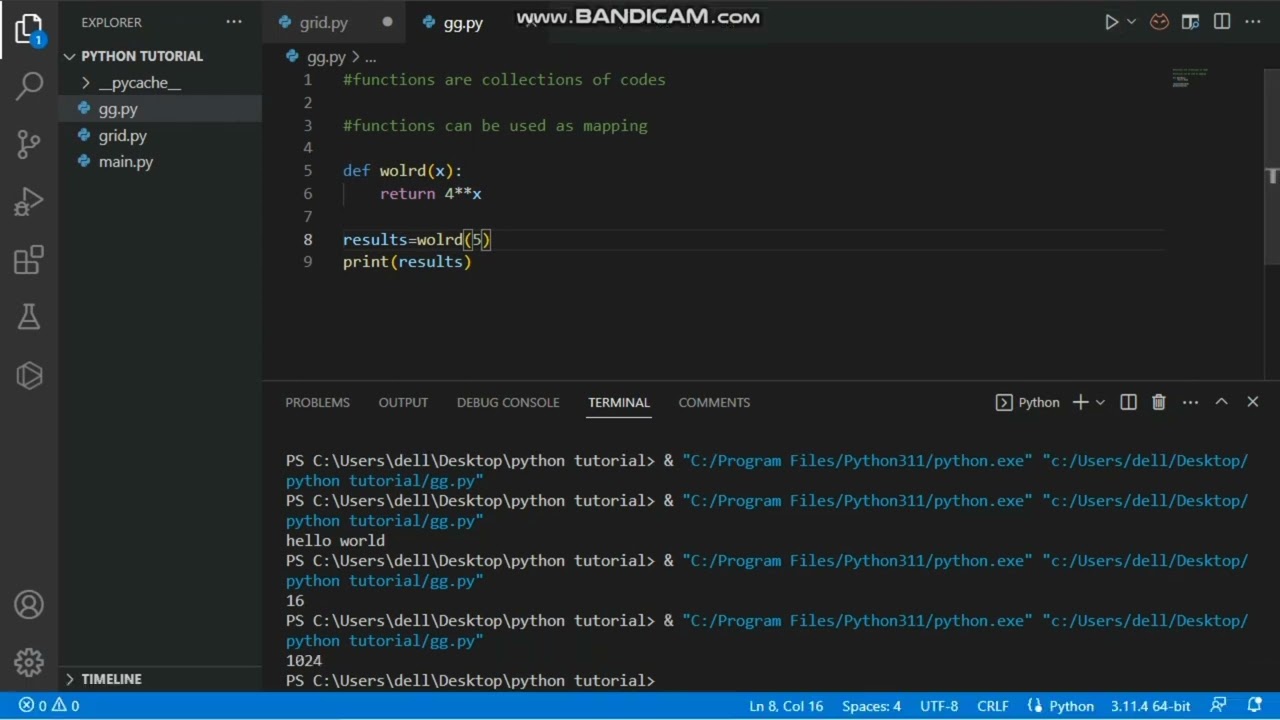Switch to the OUTPUT panel tab
This screenshot has width=1280, height=720.
click(403, 402)
